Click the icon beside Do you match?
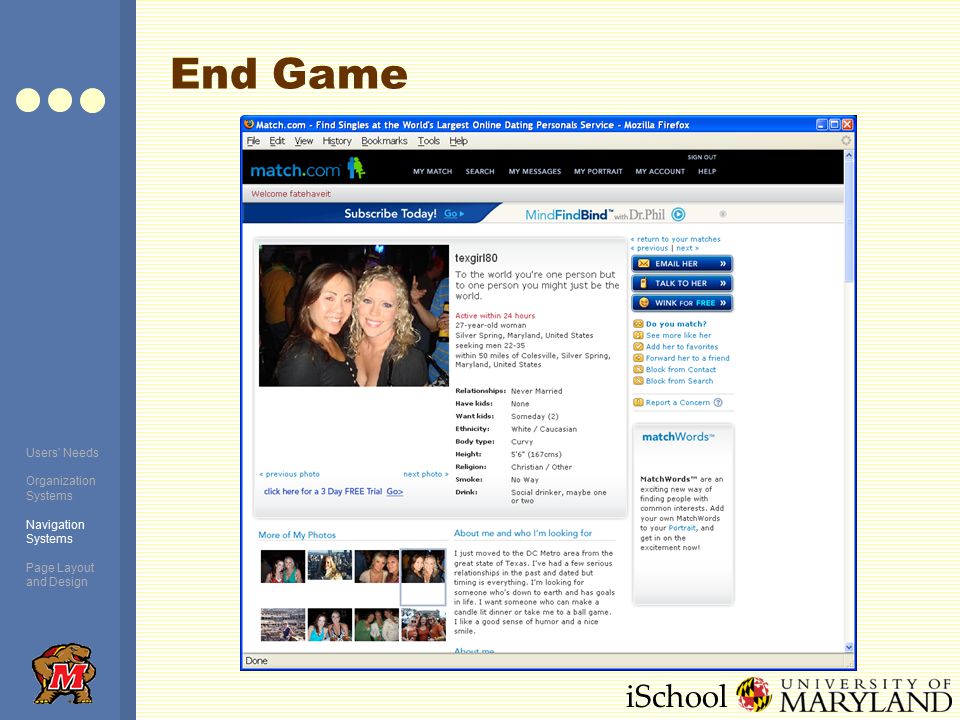This screenshot has height=720, width=960. coord(638,324)
